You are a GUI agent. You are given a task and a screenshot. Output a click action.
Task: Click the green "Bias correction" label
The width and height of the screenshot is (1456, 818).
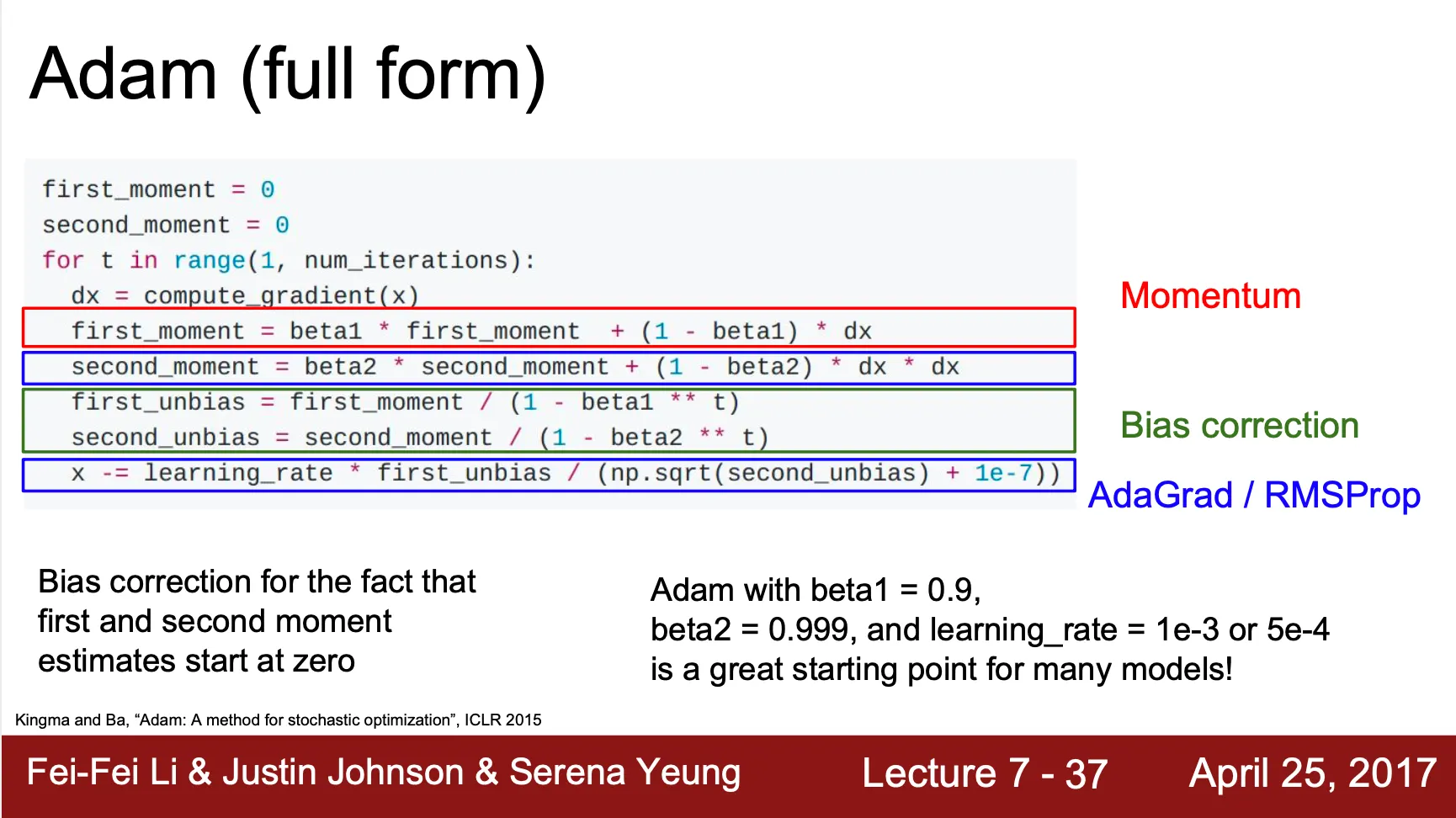[1240, 426]
